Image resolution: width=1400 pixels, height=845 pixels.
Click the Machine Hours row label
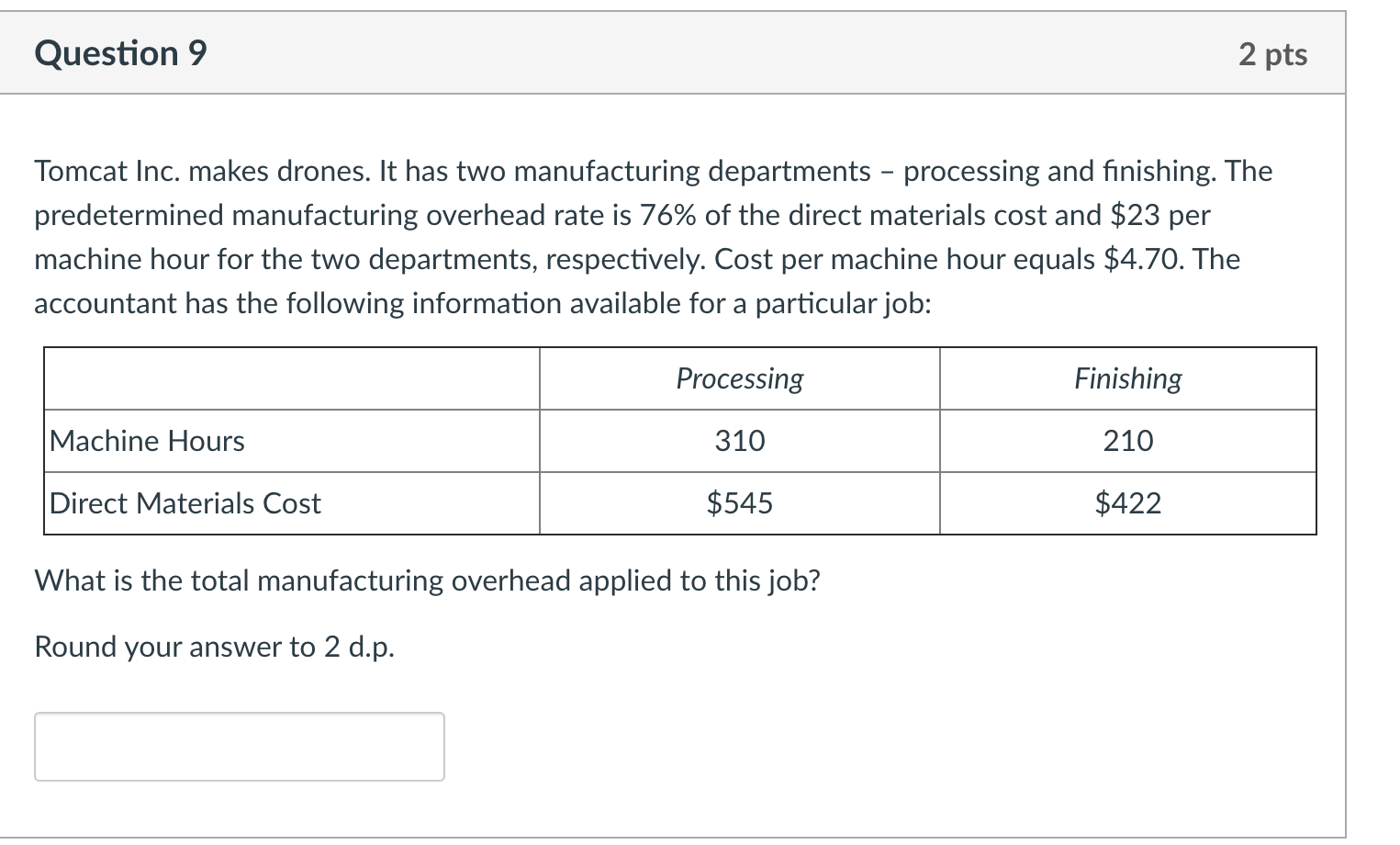click(147, 441)
